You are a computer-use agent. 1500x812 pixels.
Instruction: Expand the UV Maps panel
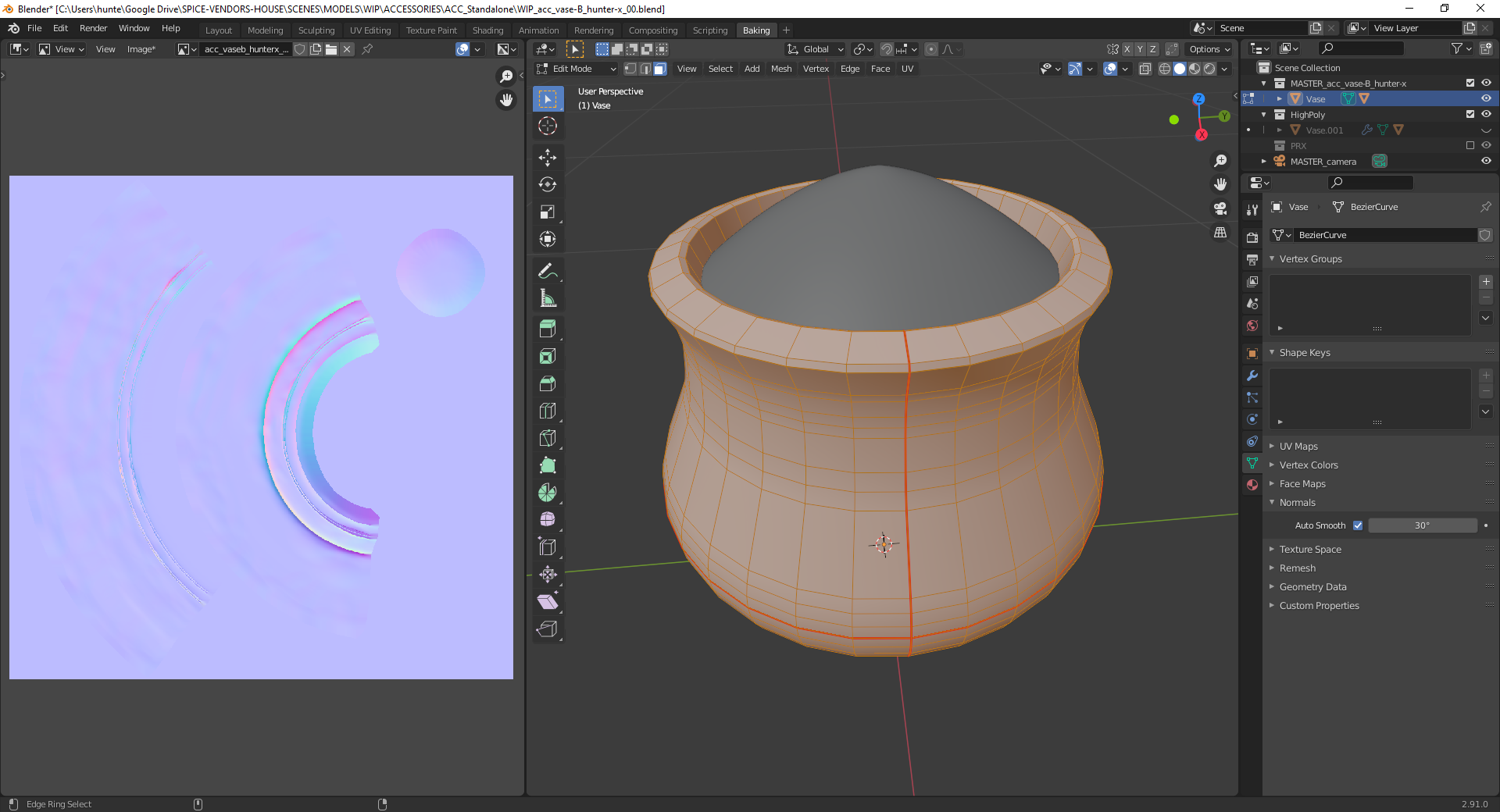[1298, 447]
